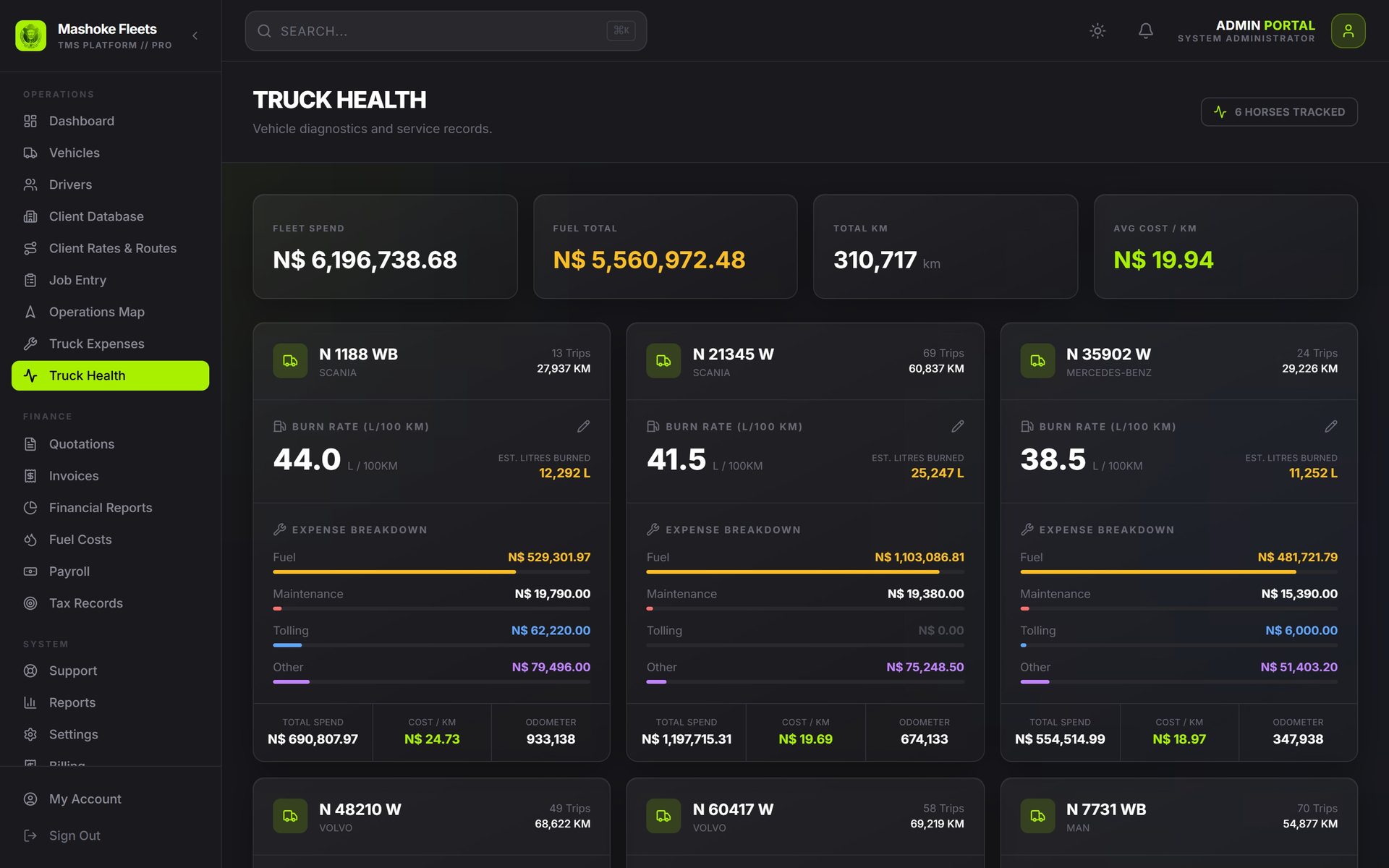This screenshot has height=868, width=1389.
Task: Open My Account
Action: (x=111, y=799)
